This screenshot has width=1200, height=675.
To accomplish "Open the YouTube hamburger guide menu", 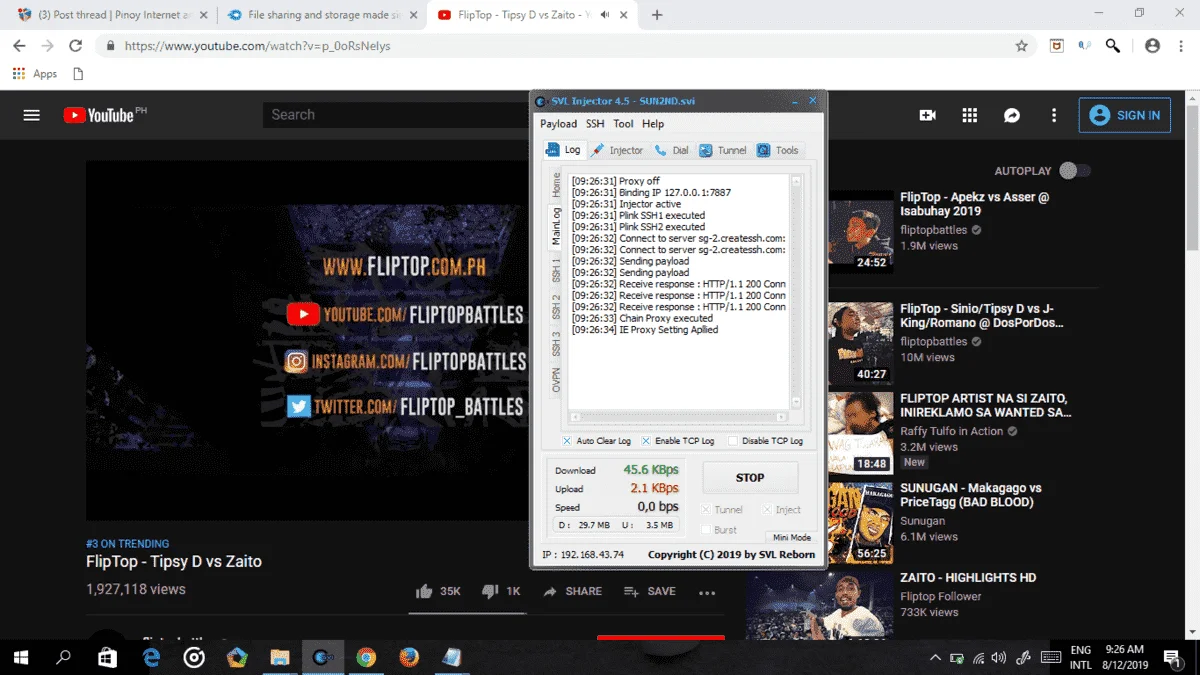I will point(32,115).
